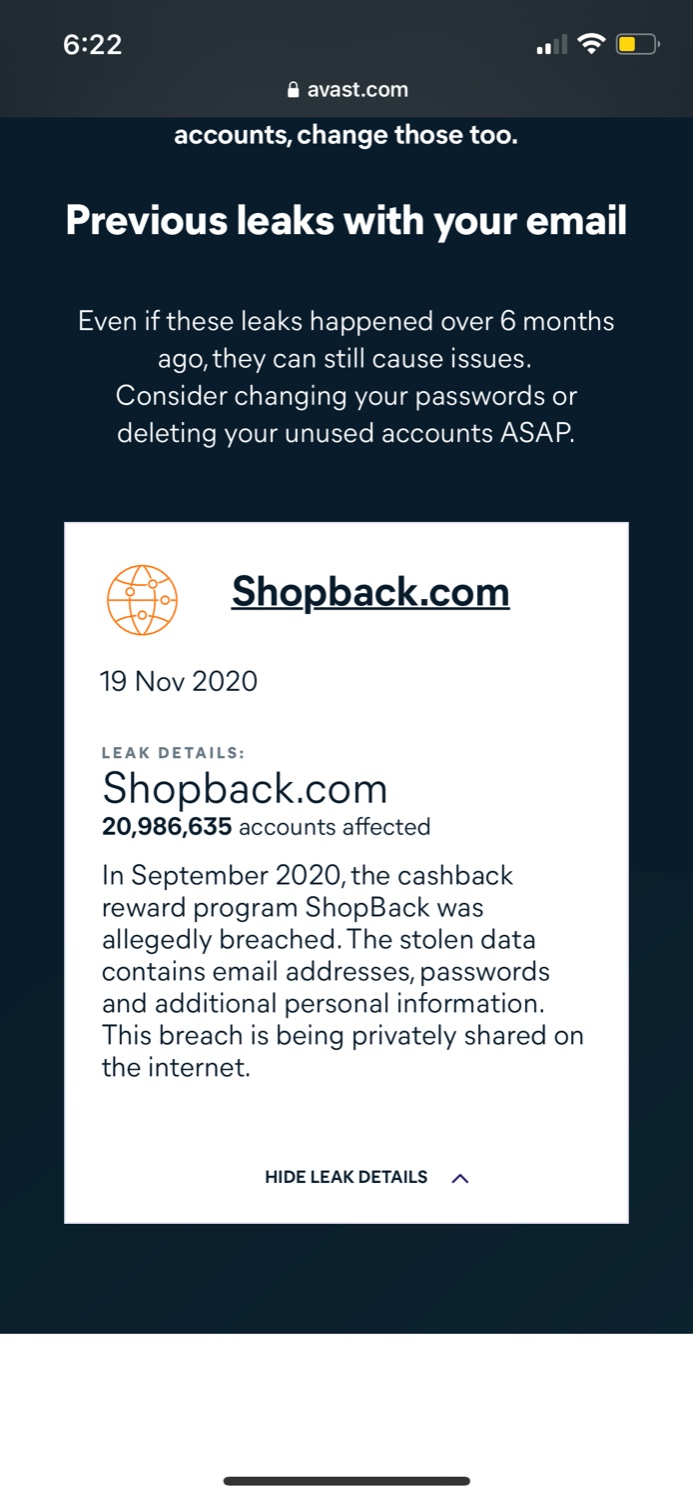
Task: Collapse leak details using the chevron arrow
Action: (x=460, y=1178)
